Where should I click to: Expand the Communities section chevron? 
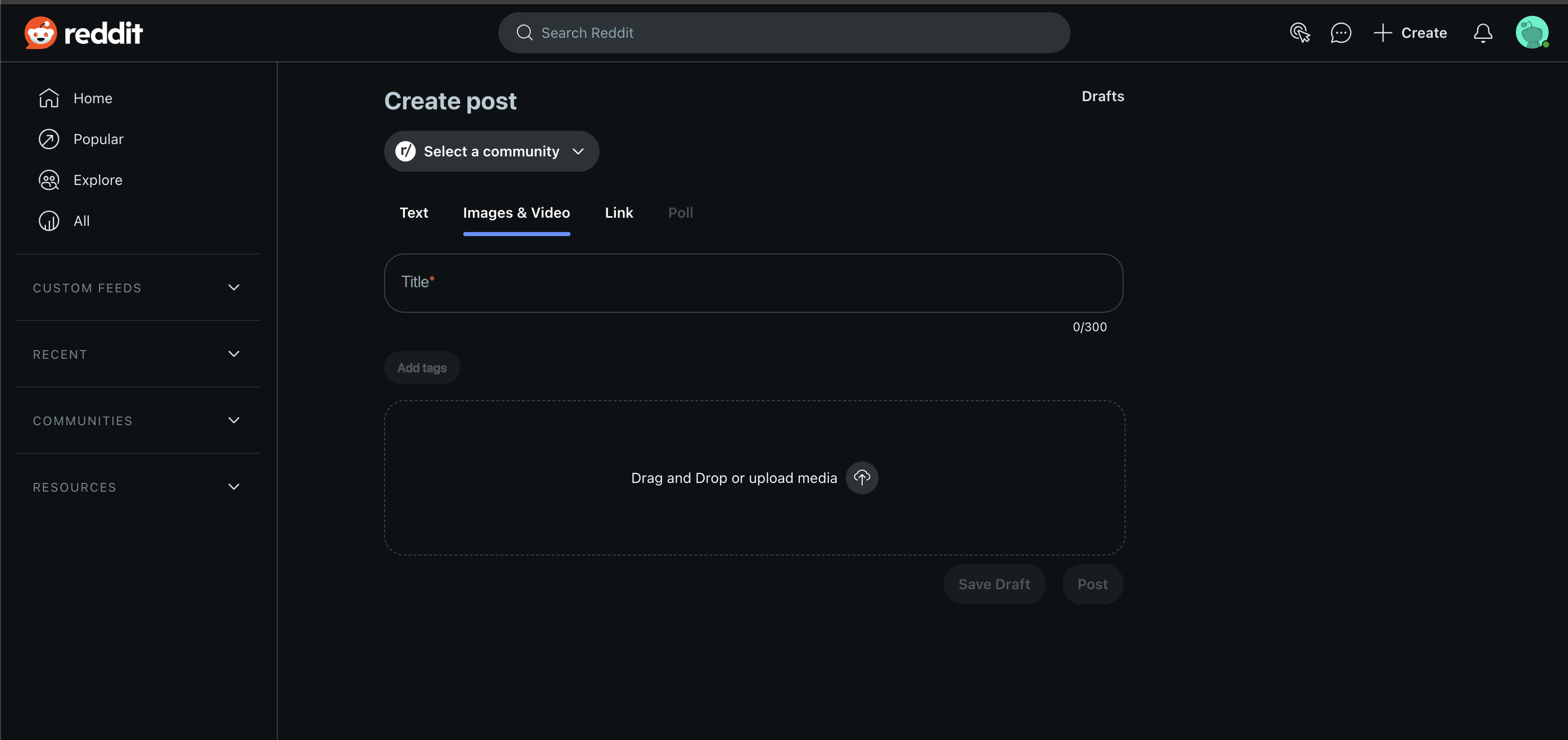point(234,420)
